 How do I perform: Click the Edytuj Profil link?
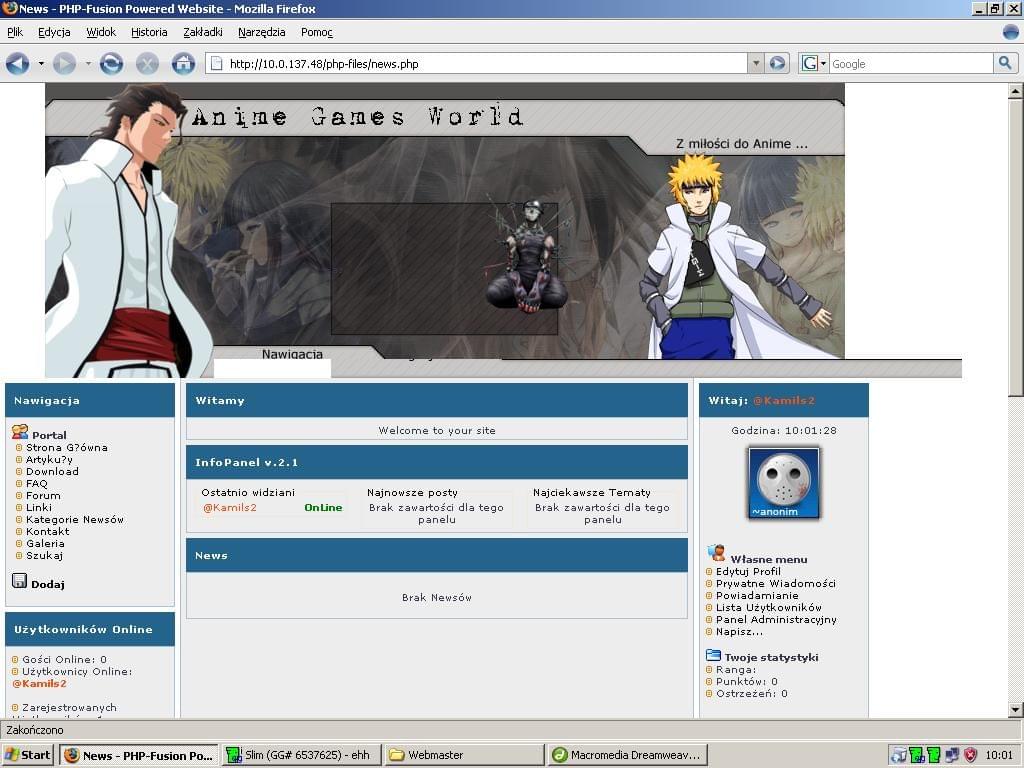tap(748, 571)
